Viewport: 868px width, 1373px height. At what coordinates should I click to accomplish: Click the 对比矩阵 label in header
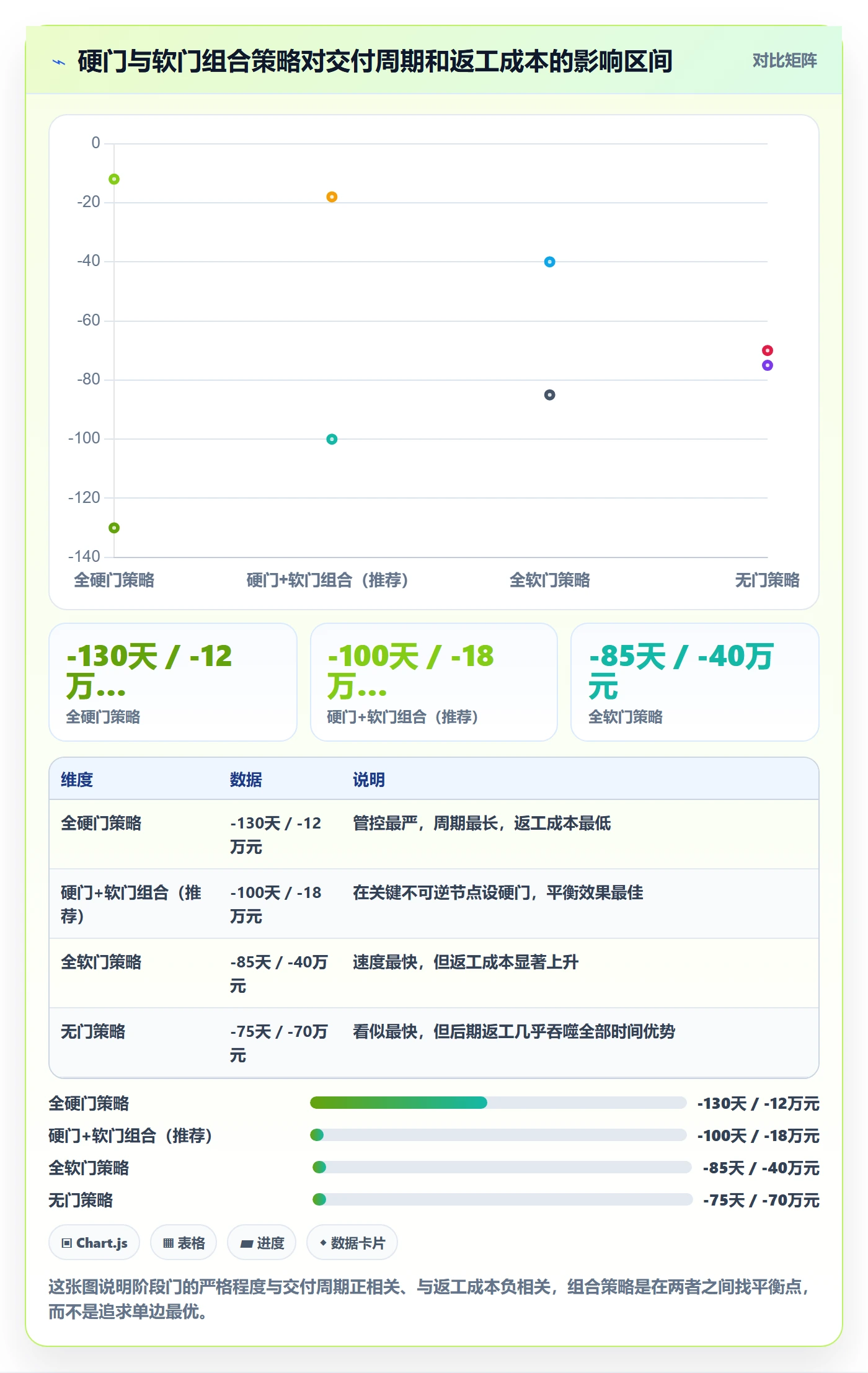click(784, 61)
